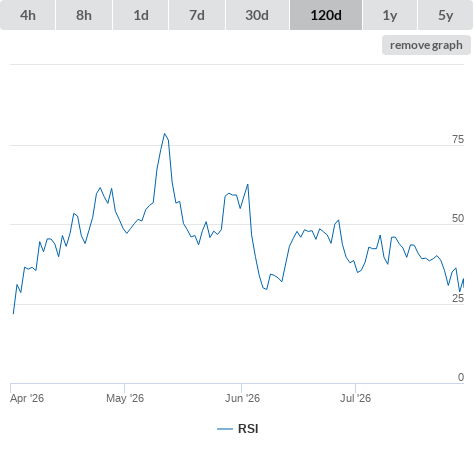Click the Jul '26 axis label
Screen dimensions: 474x455
[x=355, y=398]
